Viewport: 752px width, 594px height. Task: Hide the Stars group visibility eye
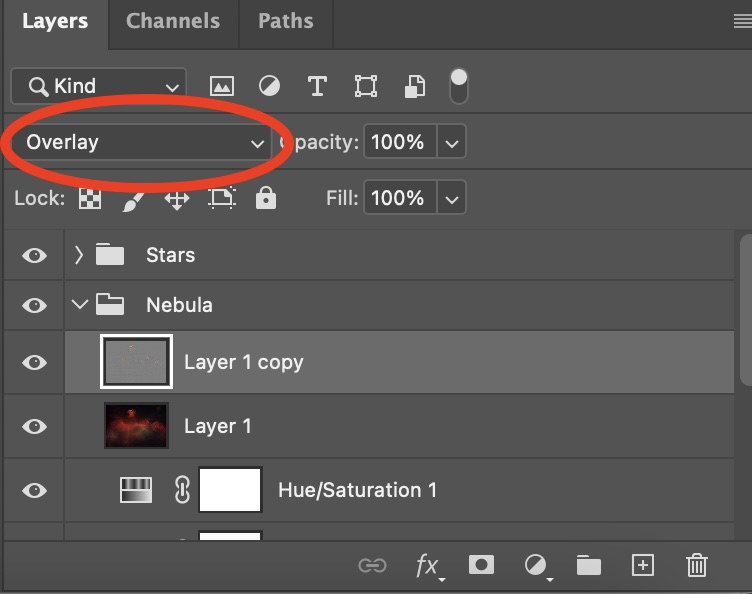click(x=34, y=255)
